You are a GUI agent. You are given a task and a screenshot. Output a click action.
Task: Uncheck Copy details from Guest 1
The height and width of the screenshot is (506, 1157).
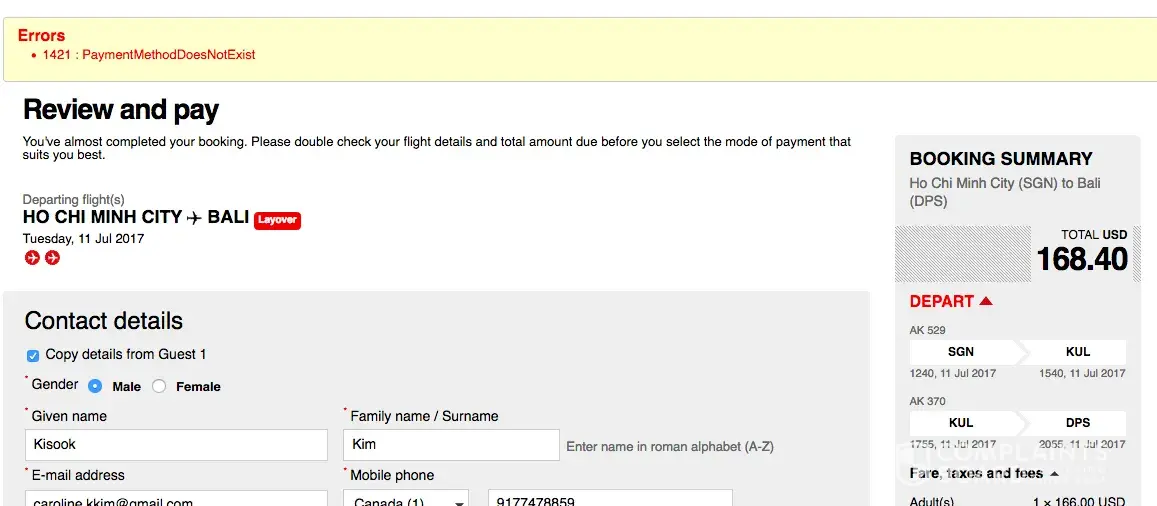(33, 355)
